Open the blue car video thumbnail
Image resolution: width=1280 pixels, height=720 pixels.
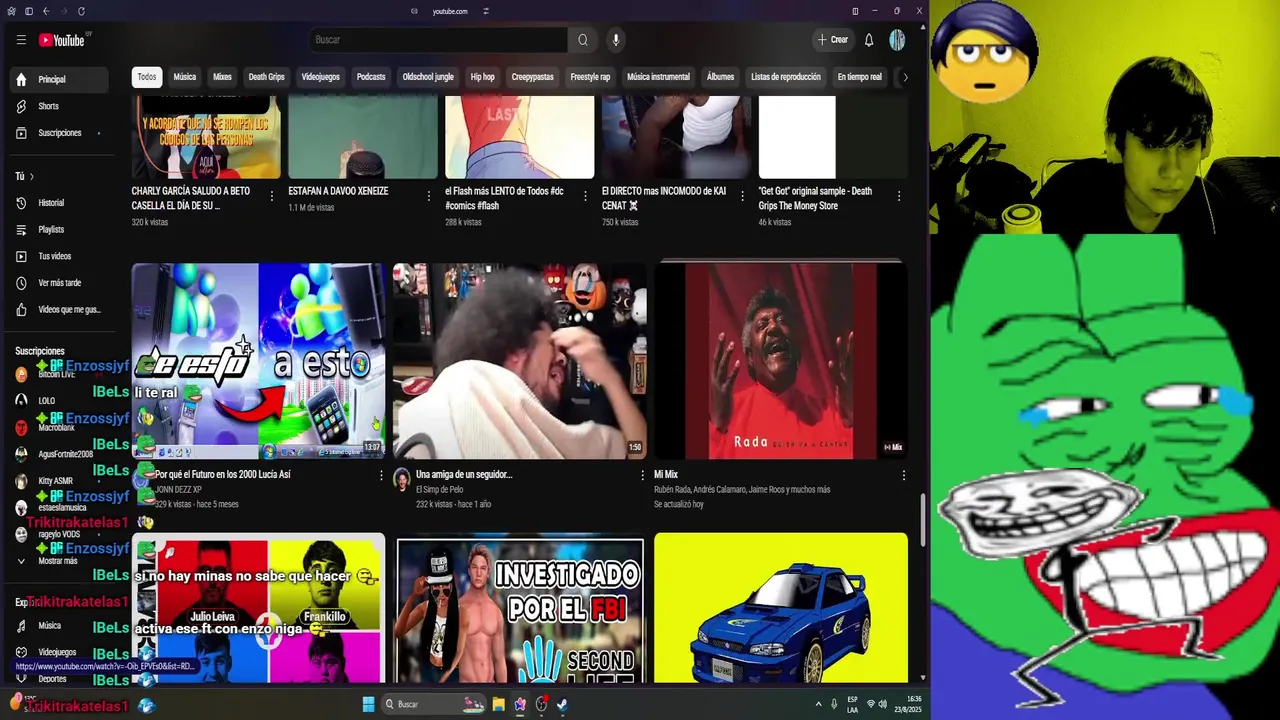(781, 608)
